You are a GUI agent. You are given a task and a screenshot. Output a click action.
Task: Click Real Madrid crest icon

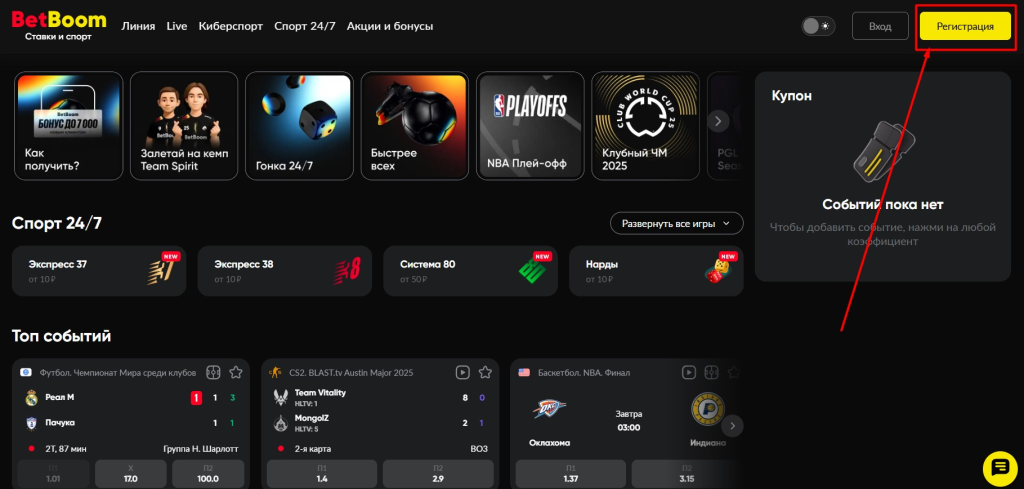point(31,397)
